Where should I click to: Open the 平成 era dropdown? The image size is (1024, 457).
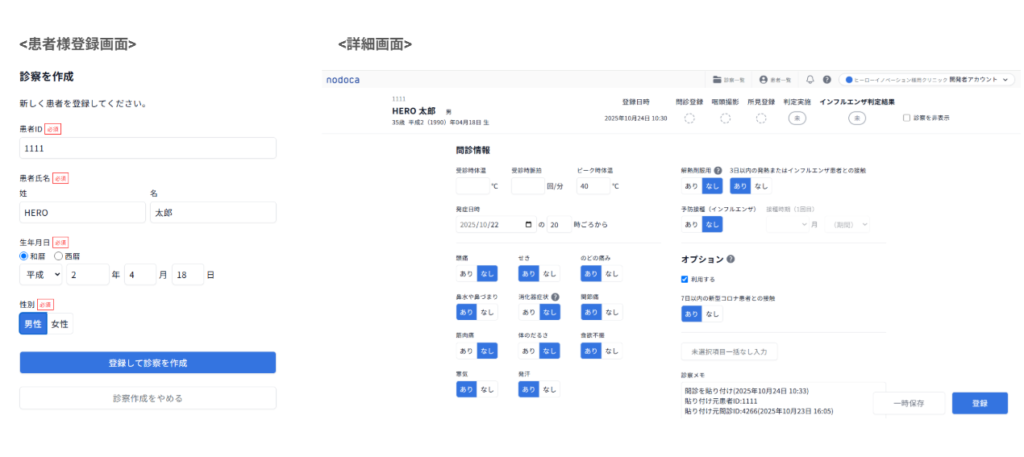coord(41,275)
